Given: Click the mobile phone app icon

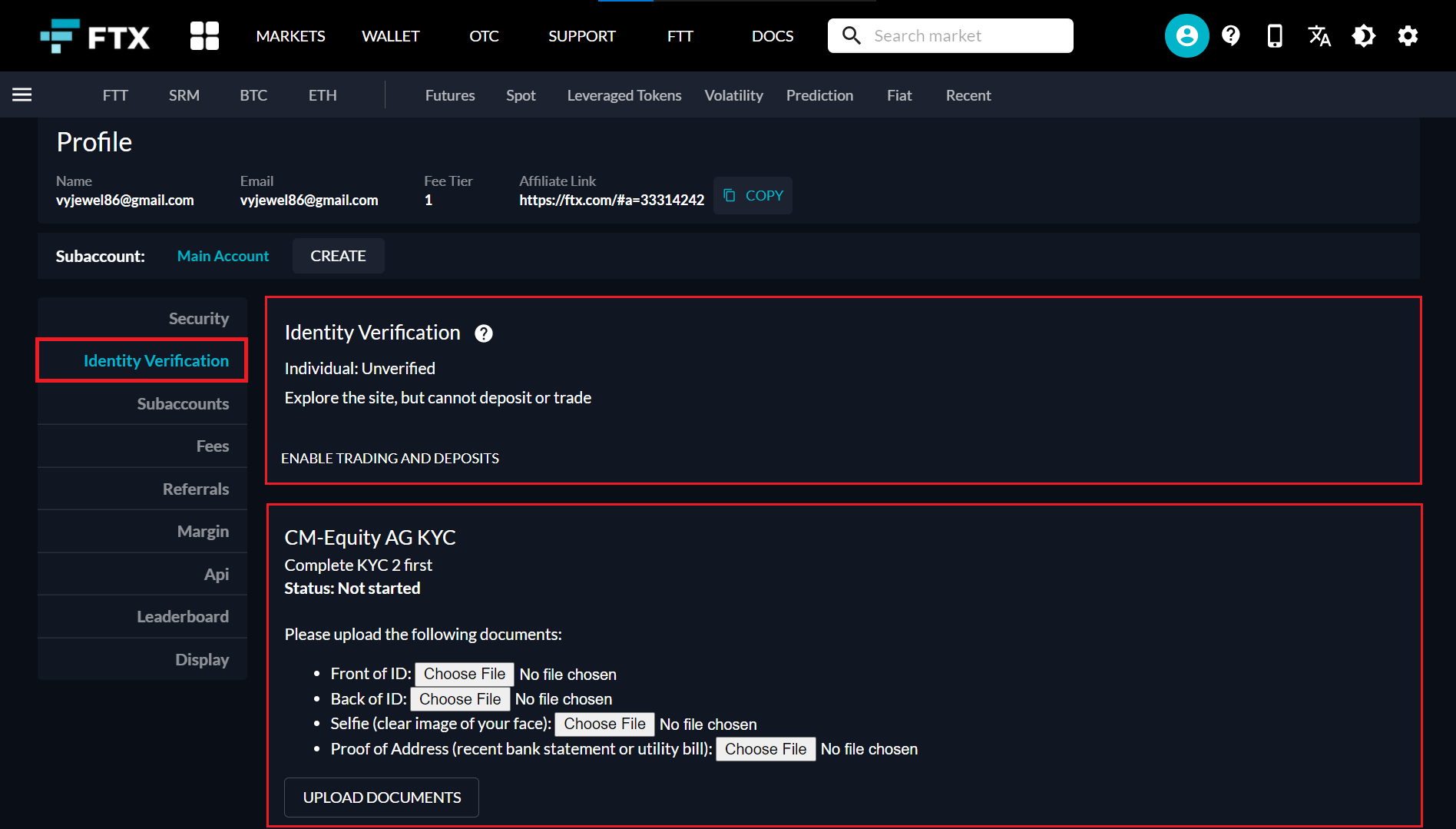Looking at the screenshot, I should click(1275, 36).
